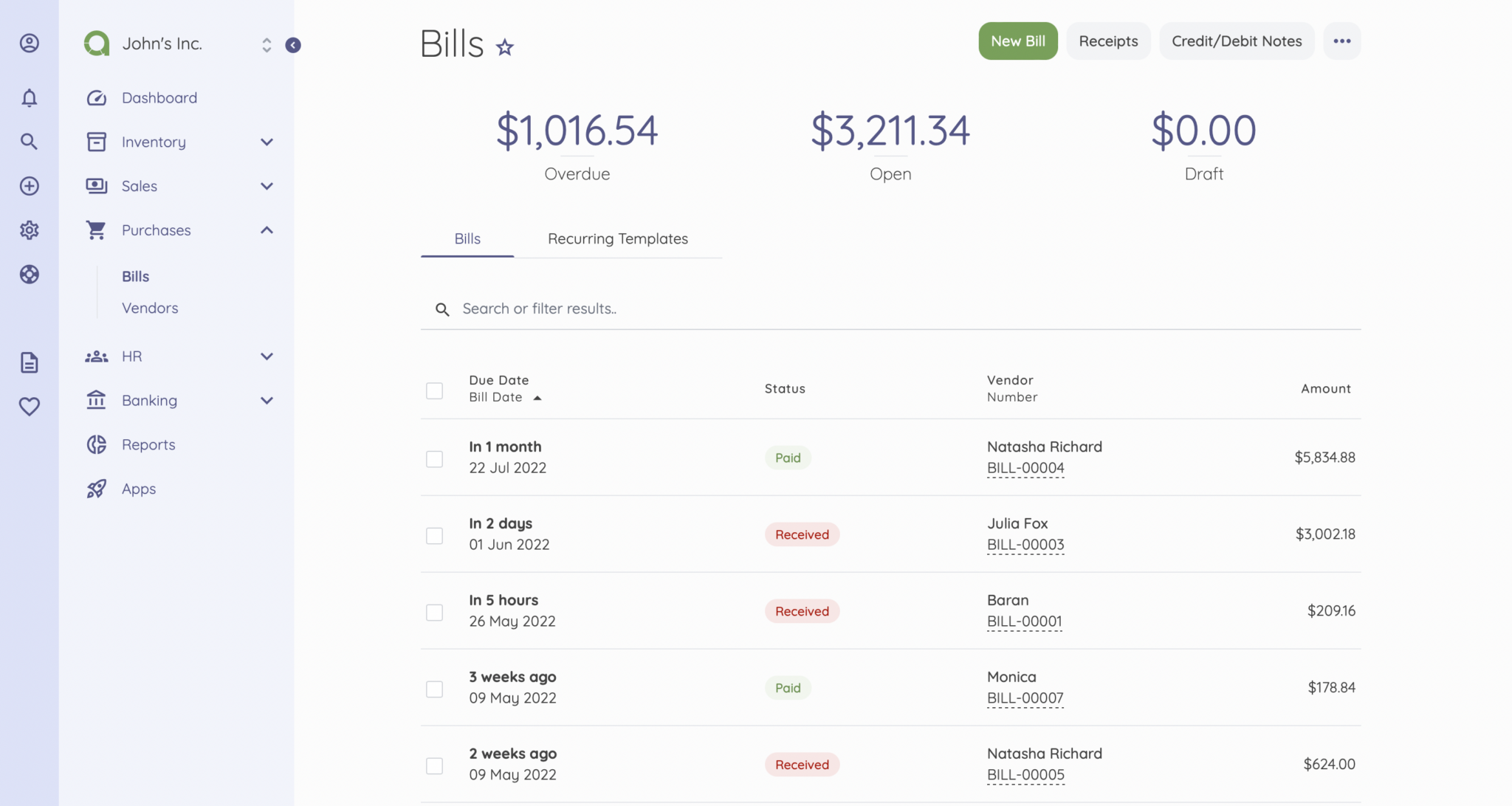Check the select-all bills checkbox
The image size is (1512, 806).
click(434, 390)
